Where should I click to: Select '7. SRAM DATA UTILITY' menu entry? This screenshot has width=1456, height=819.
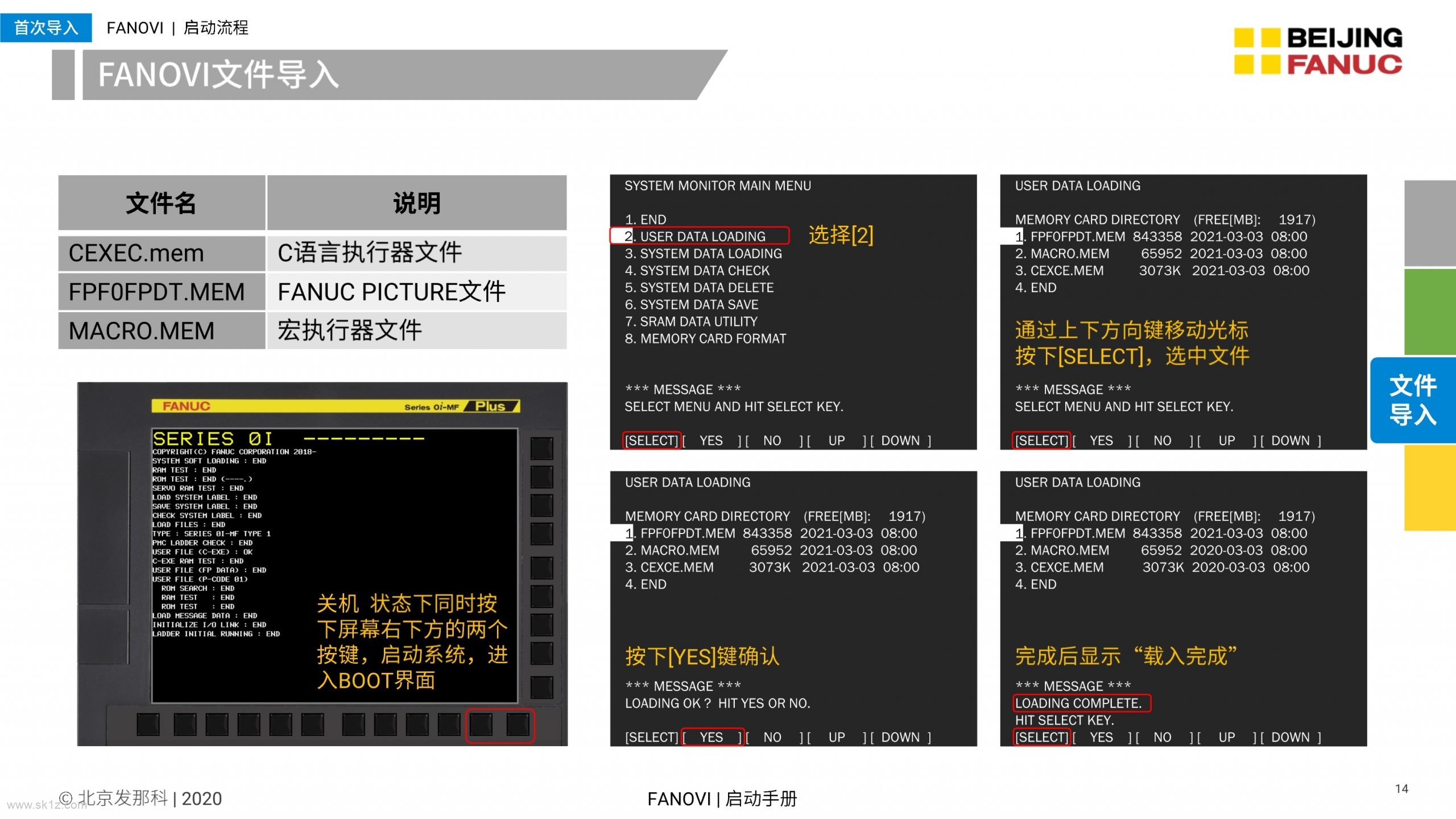(691, 322)
